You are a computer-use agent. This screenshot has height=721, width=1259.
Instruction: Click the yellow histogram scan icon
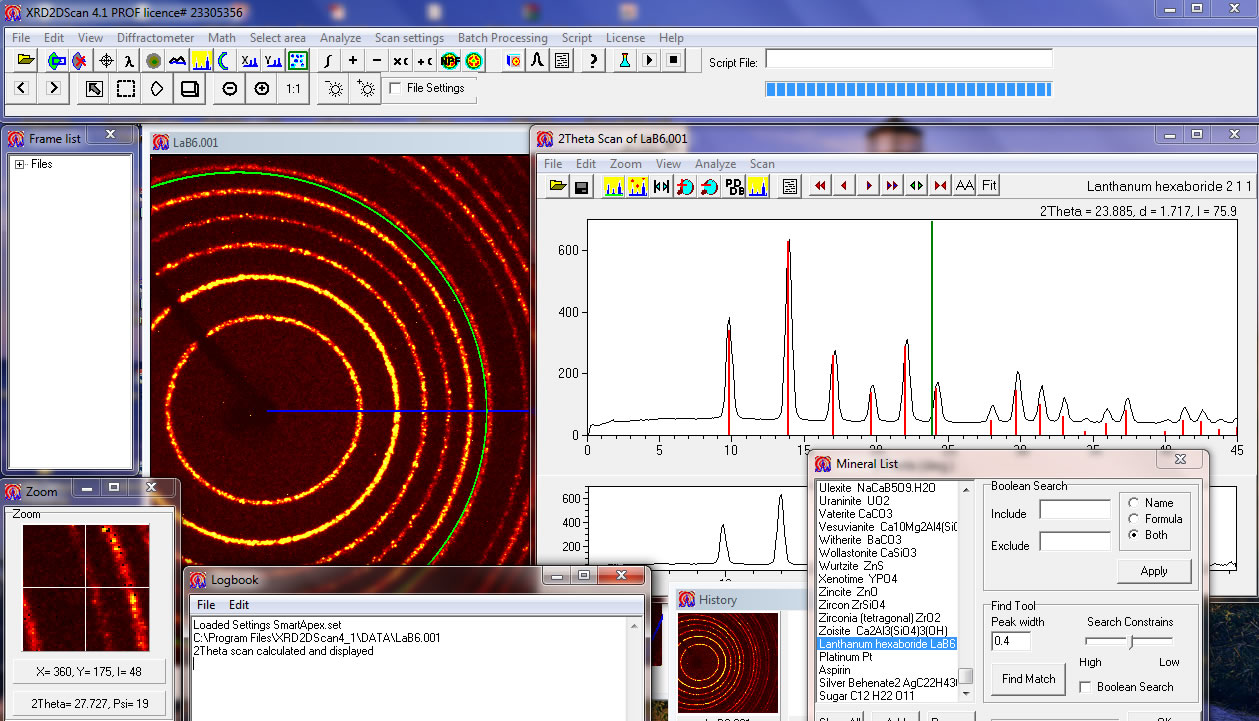tap(201, 61)
